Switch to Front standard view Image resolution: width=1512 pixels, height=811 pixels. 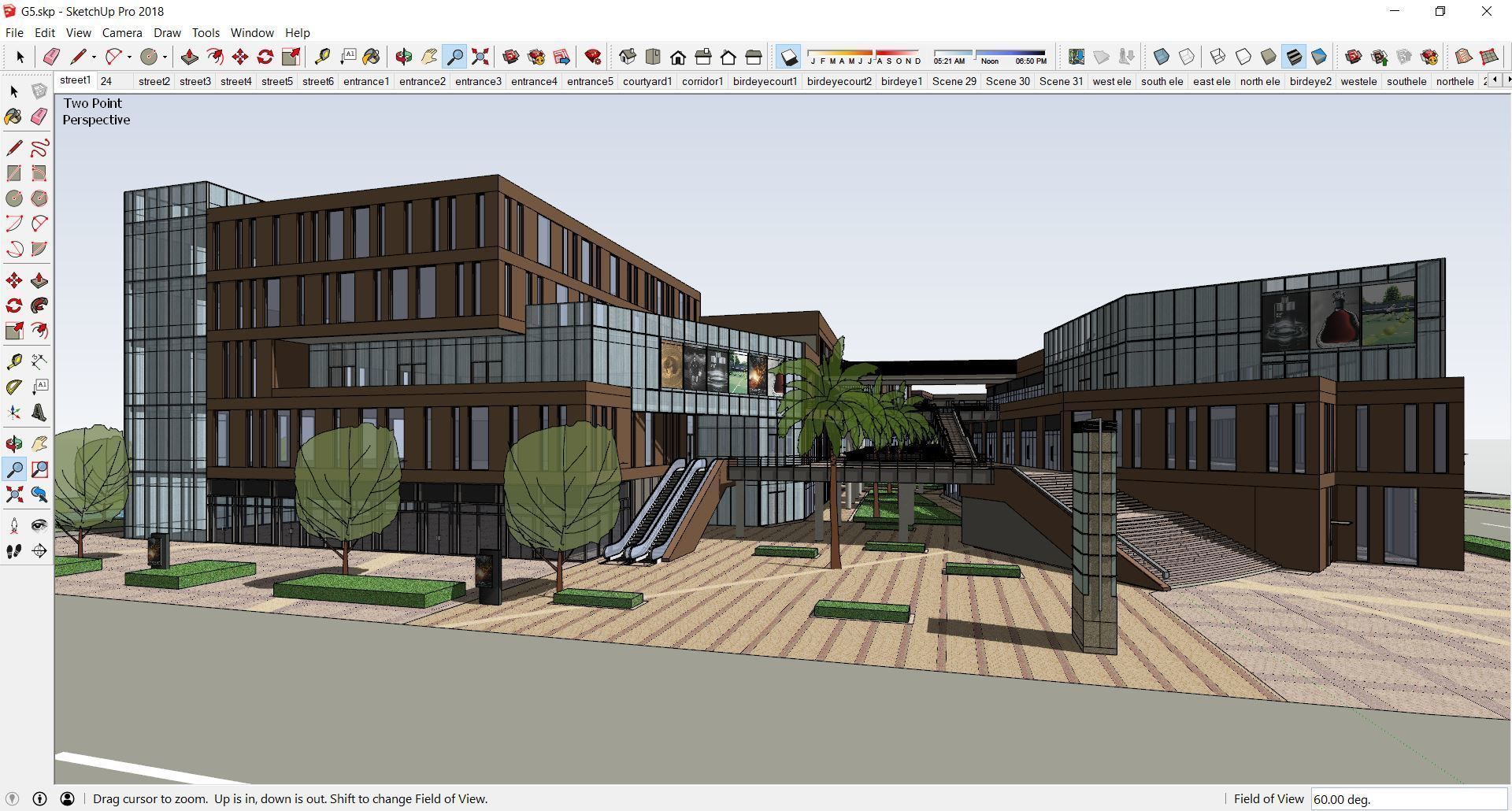pyautogui.click(x=677, y=57)
